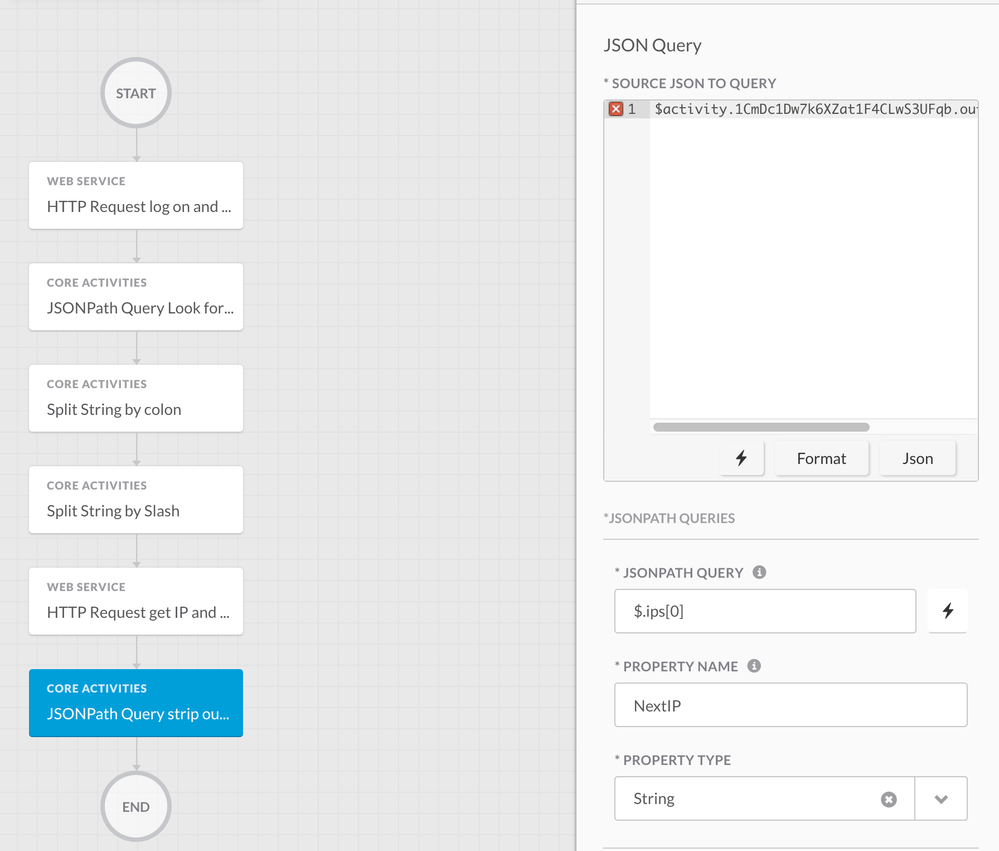999x851 pixels.
Task: Select the HTTP Request get IP activity
Action: (136, 601)
